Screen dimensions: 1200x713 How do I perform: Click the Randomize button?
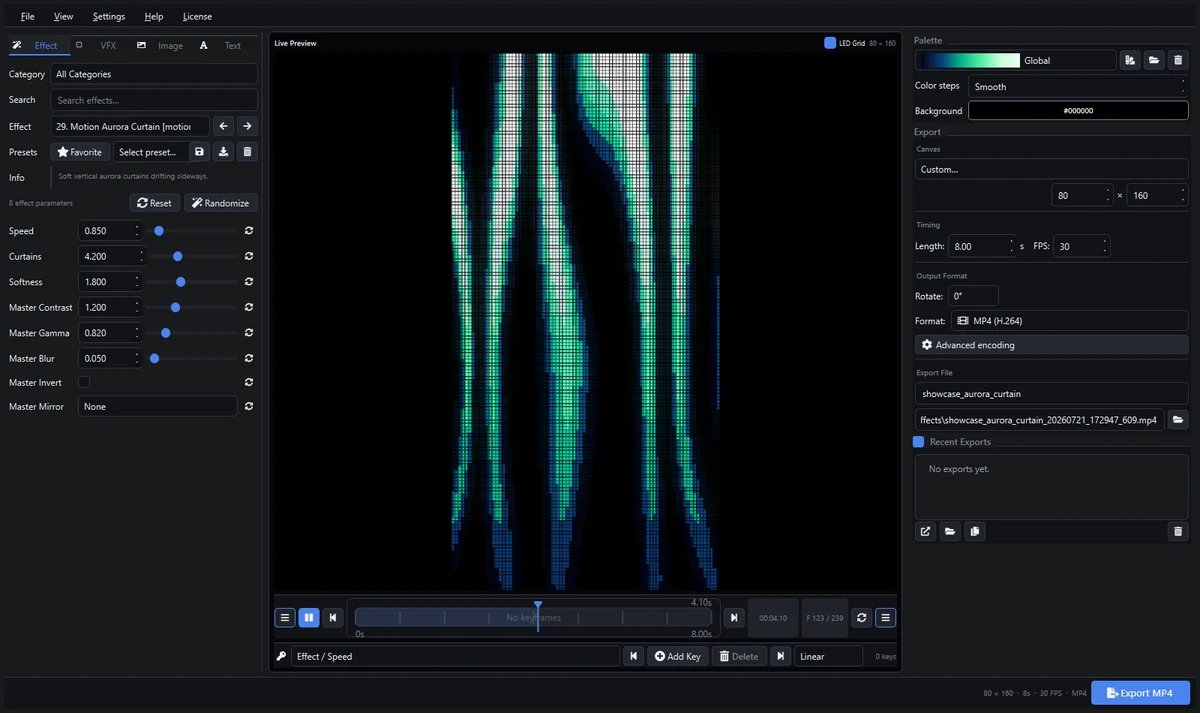point(221,203)
